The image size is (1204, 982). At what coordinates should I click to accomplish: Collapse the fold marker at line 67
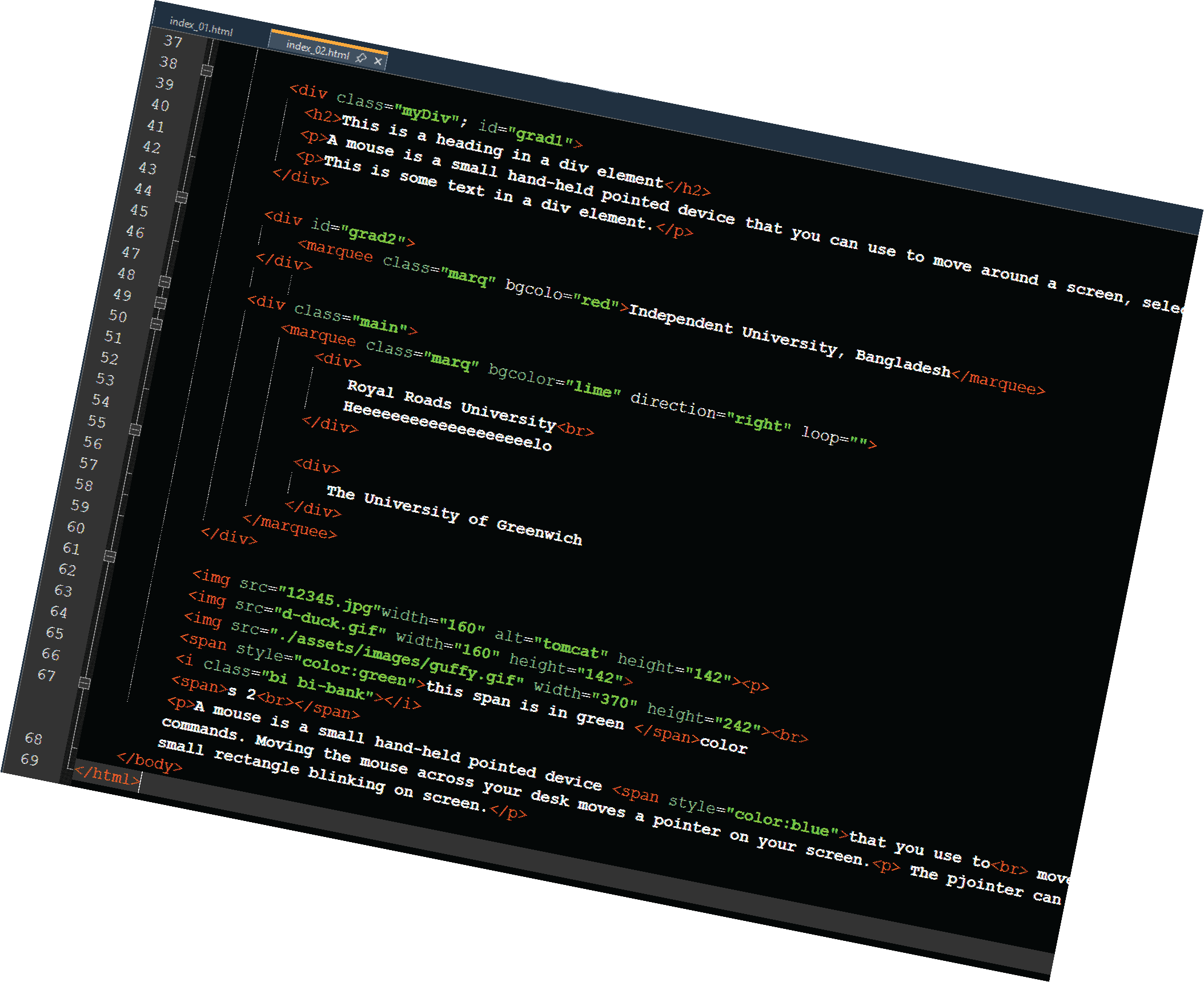point(85,683)
